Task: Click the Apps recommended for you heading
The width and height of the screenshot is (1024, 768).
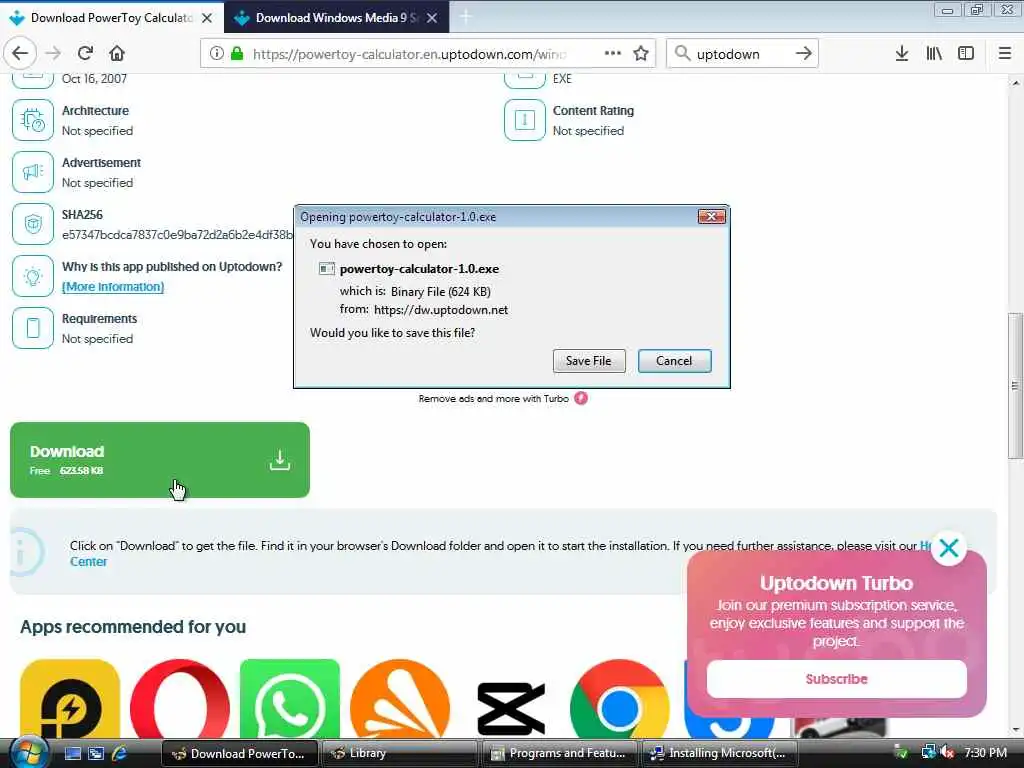Action: coord(133,627)
